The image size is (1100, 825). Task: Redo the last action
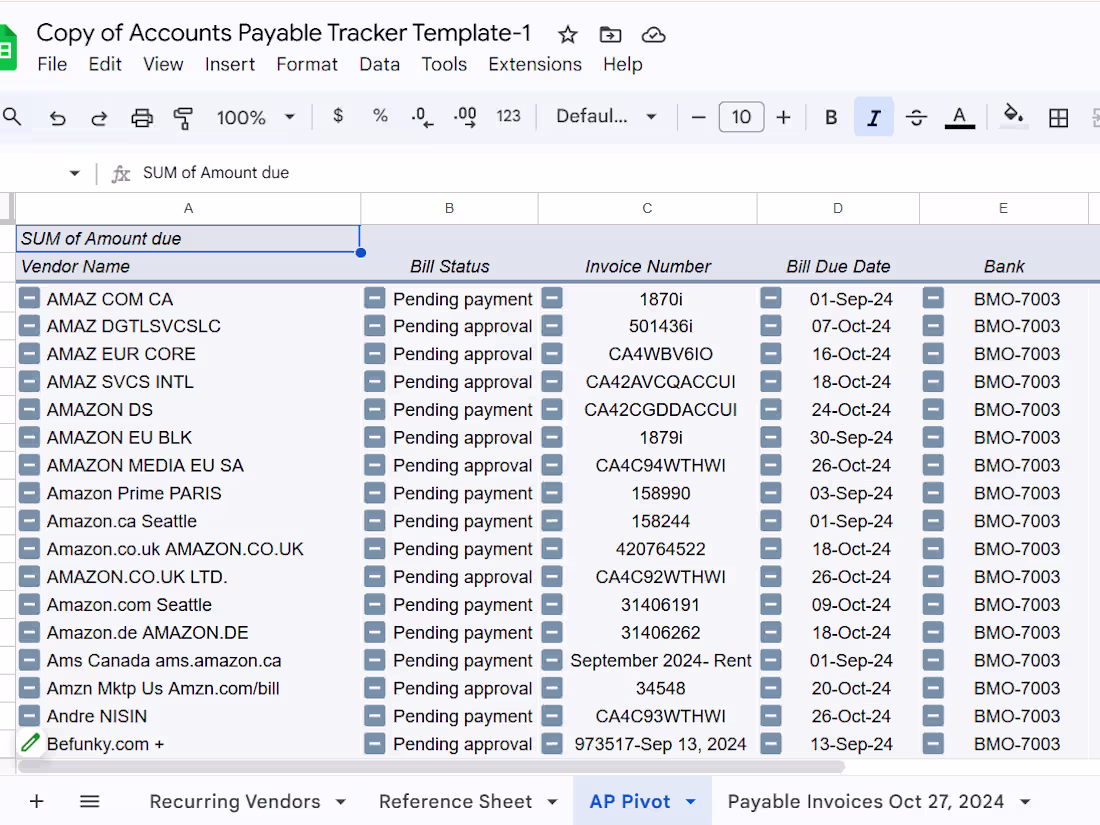(x=99, y=117)
